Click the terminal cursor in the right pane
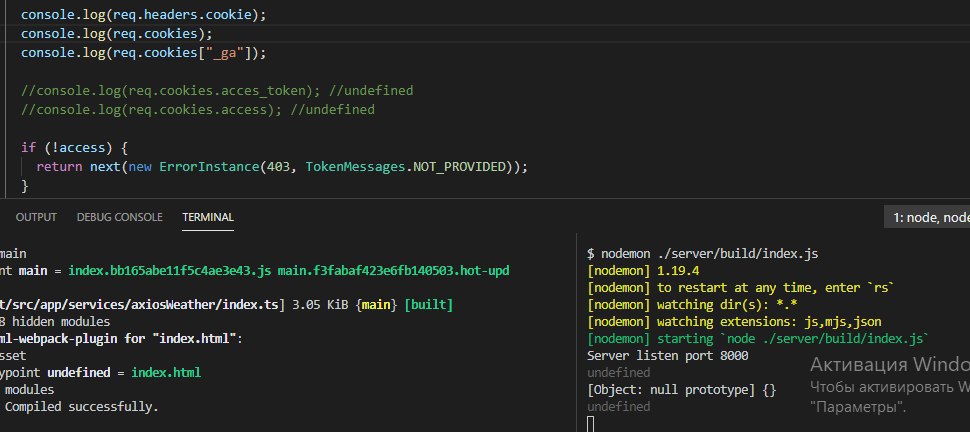The image size is (970, 432). click(591, 424)
